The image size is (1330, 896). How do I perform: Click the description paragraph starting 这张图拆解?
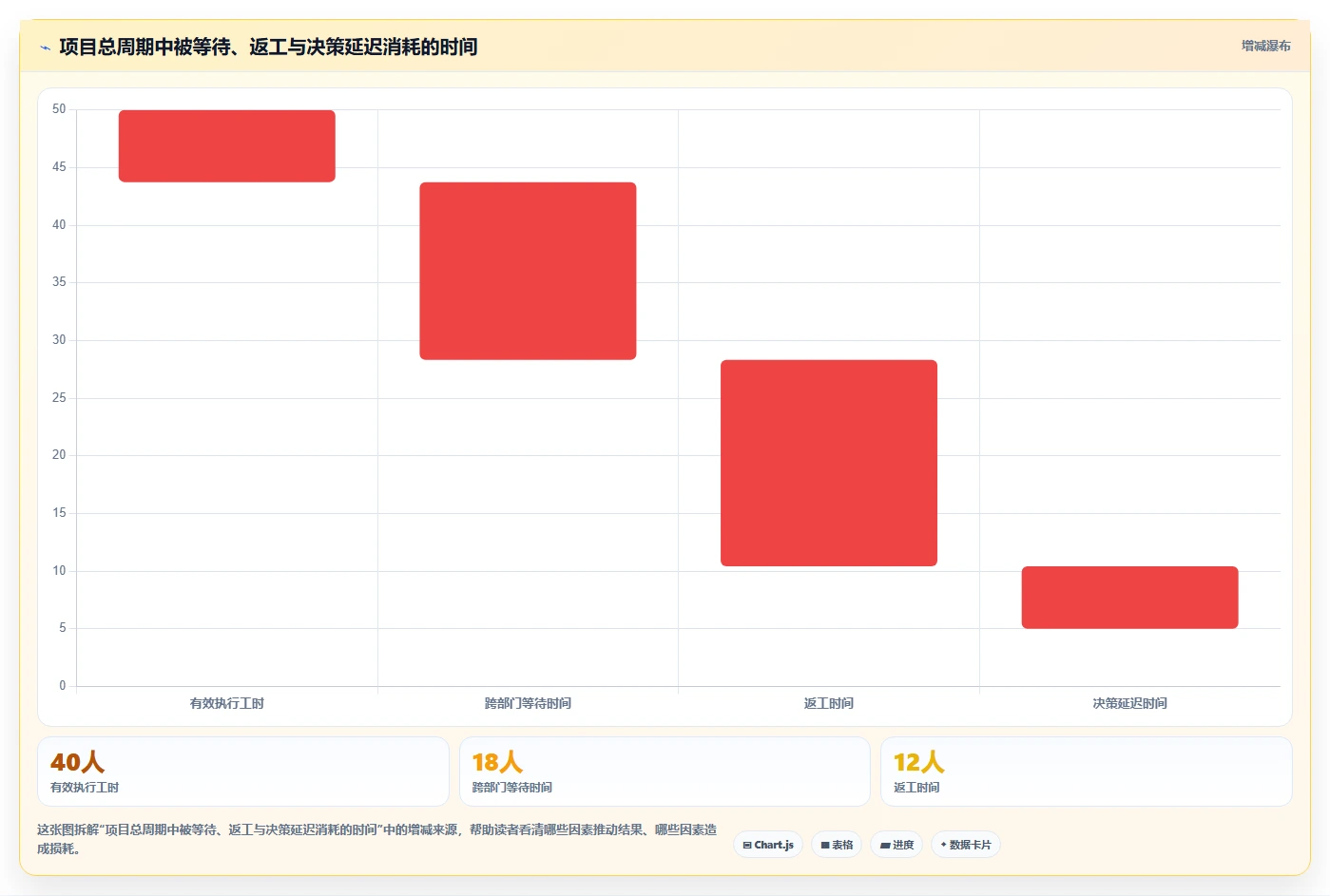click(x=377, y=839)
